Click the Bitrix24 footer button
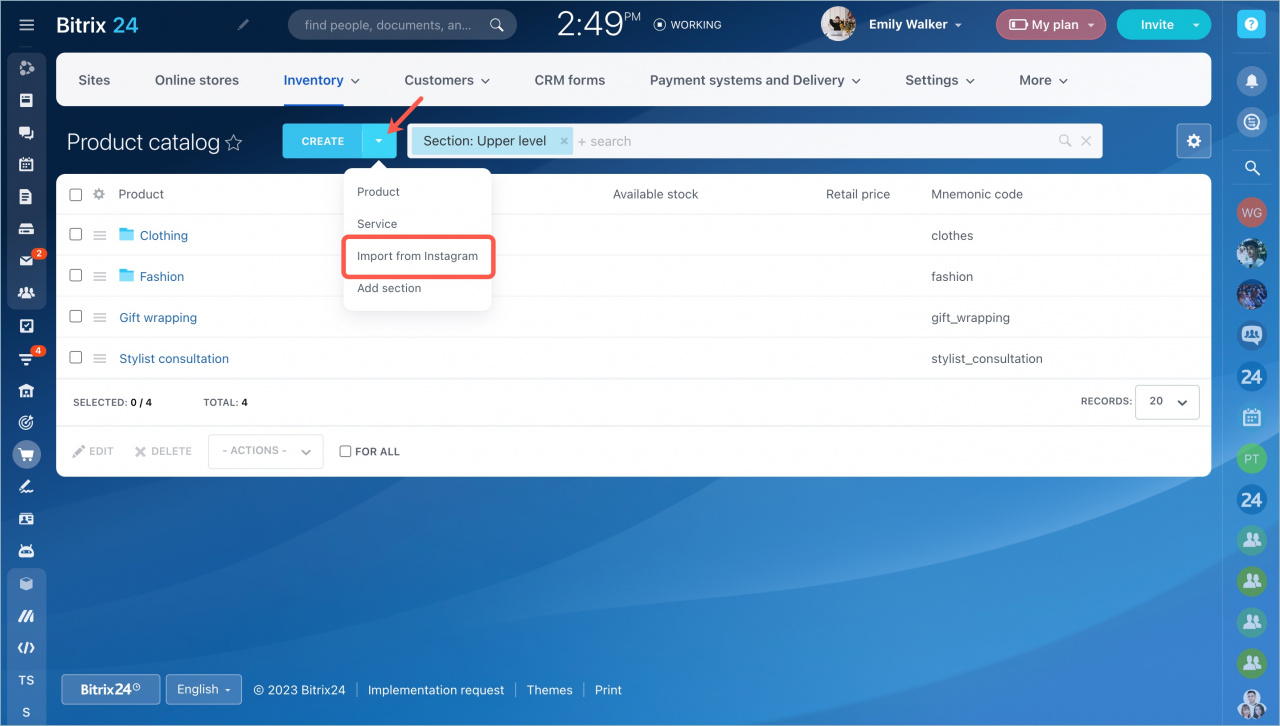The image size is (1280, 726). (110, 689)
